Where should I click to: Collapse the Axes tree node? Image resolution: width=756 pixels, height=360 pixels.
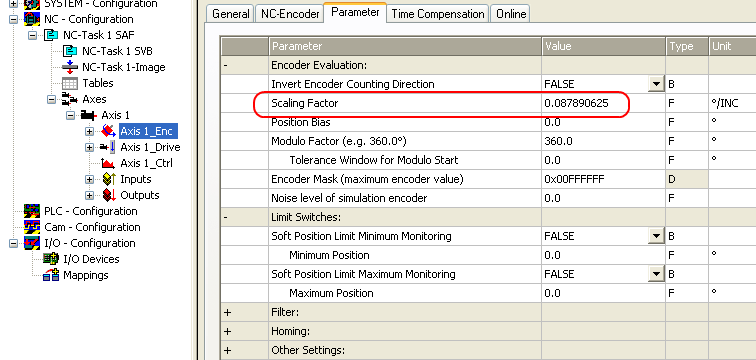click(52, 99)
